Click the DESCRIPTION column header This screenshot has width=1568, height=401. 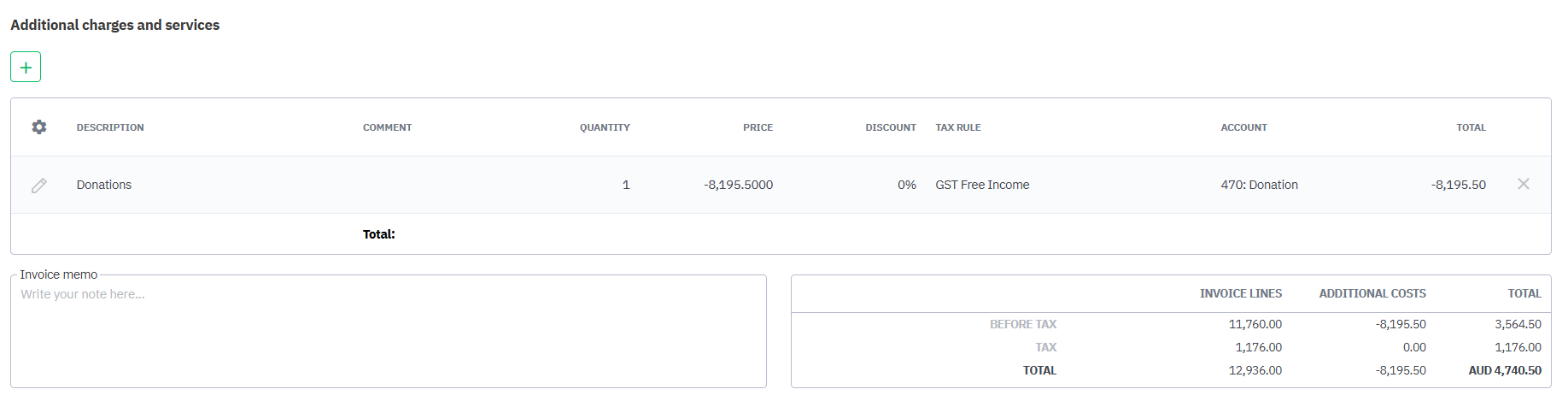[110, 127]
